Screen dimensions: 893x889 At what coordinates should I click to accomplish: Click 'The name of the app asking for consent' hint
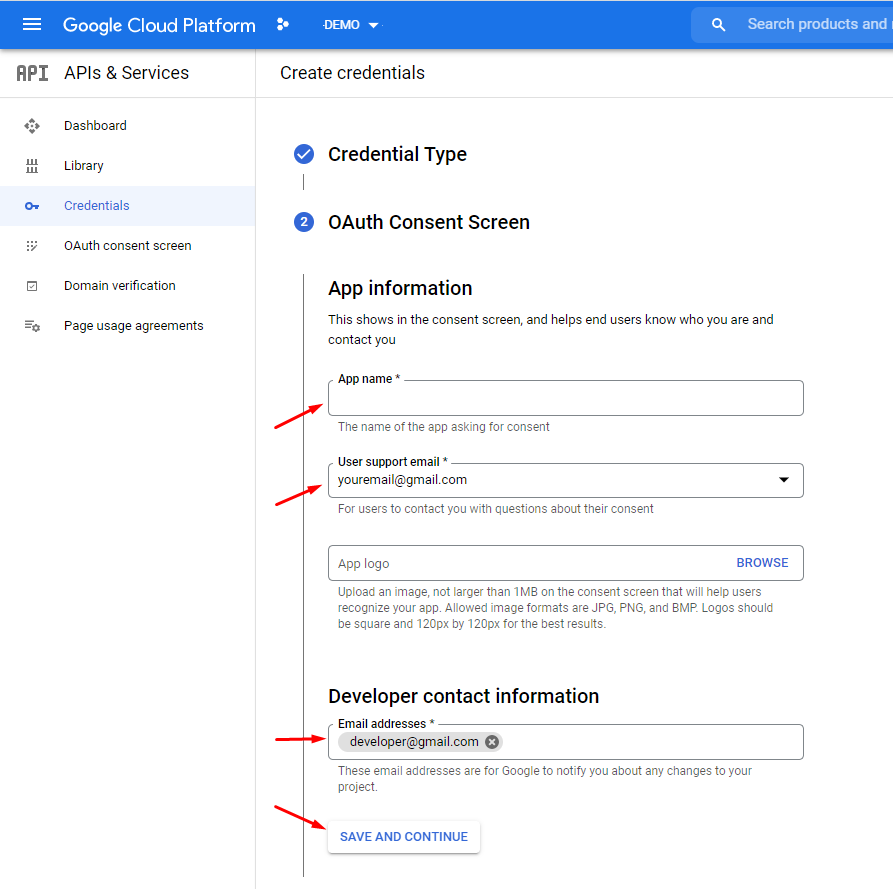coord(444,427)
